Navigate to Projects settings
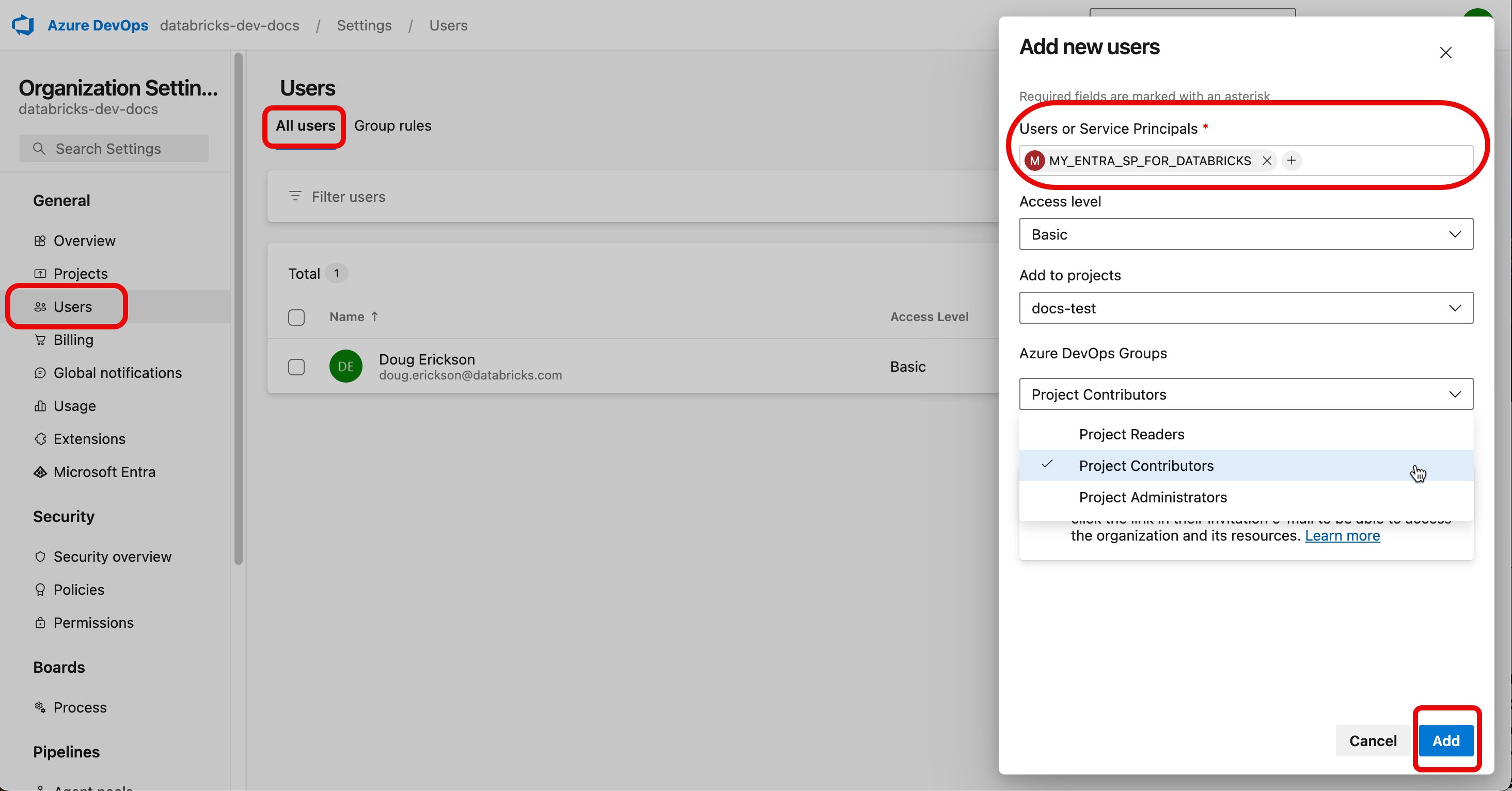The width and height of the screenshot is (1512, 791). click(x=80, y=273)
